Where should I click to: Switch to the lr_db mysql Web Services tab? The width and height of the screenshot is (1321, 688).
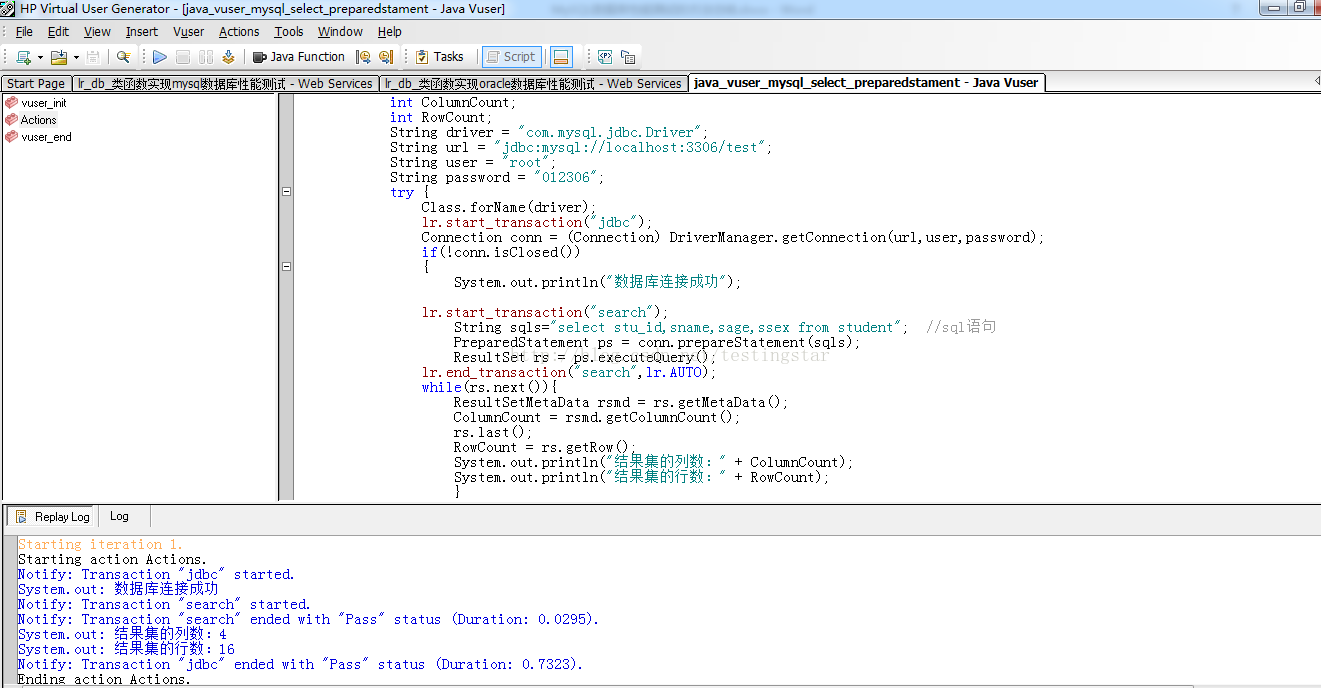pyautogui.click(x=226, y=84)
